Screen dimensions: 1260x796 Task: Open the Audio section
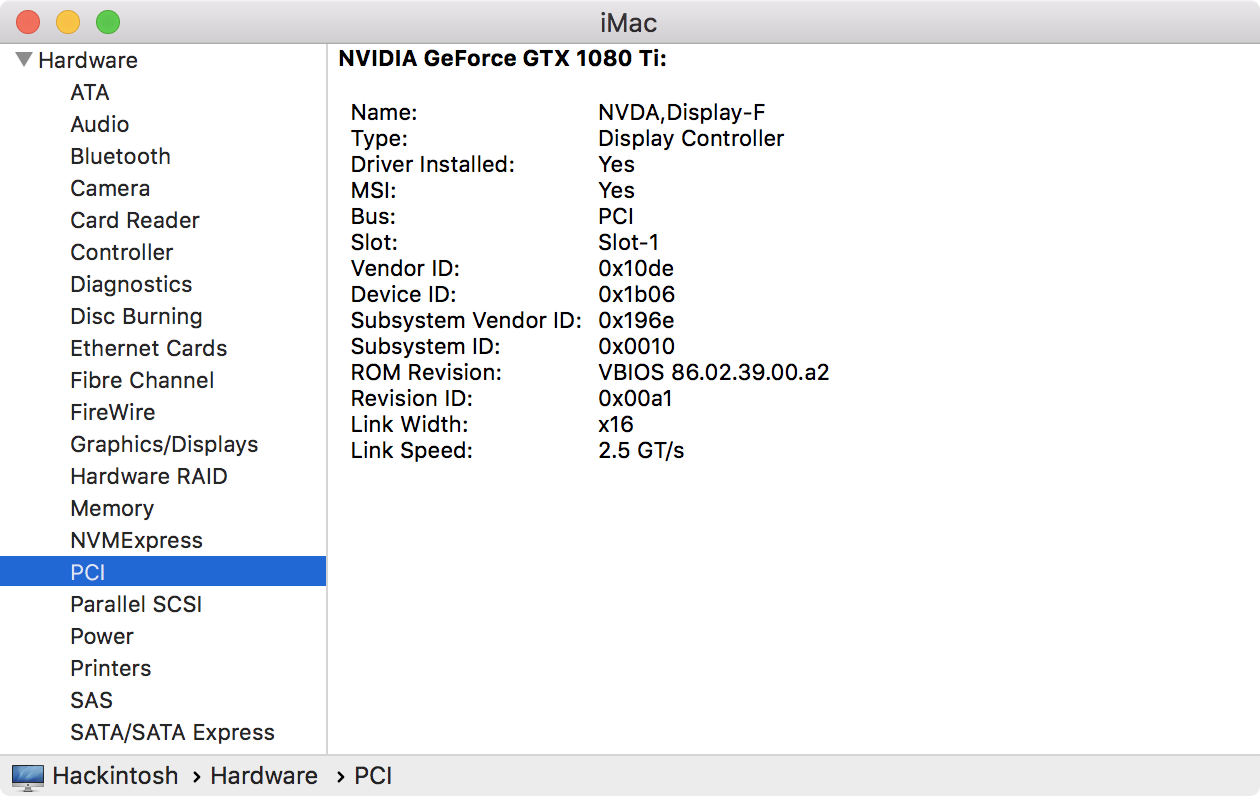click(100, 124)
